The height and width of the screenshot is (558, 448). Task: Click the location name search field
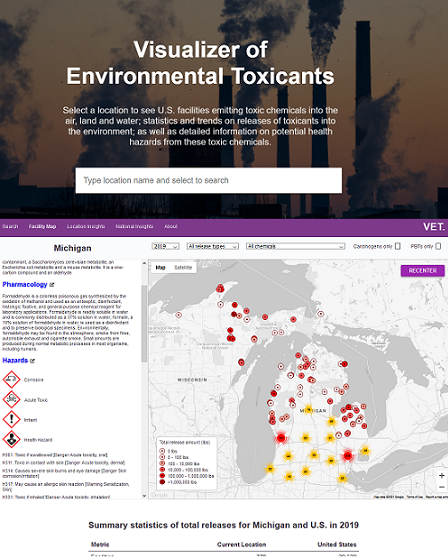(x=209, y=180)
